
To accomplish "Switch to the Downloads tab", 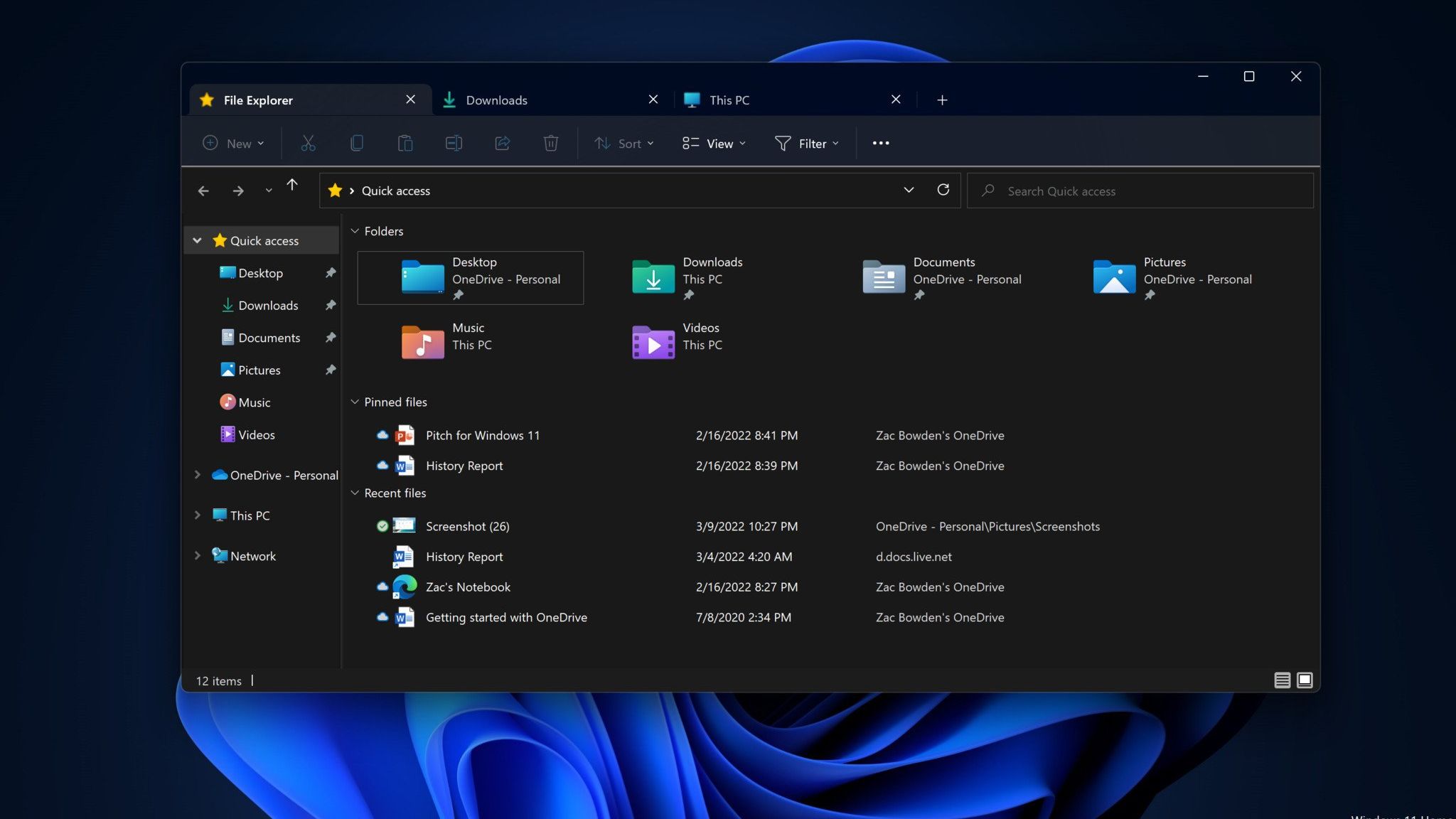I will tap(552, 100).
